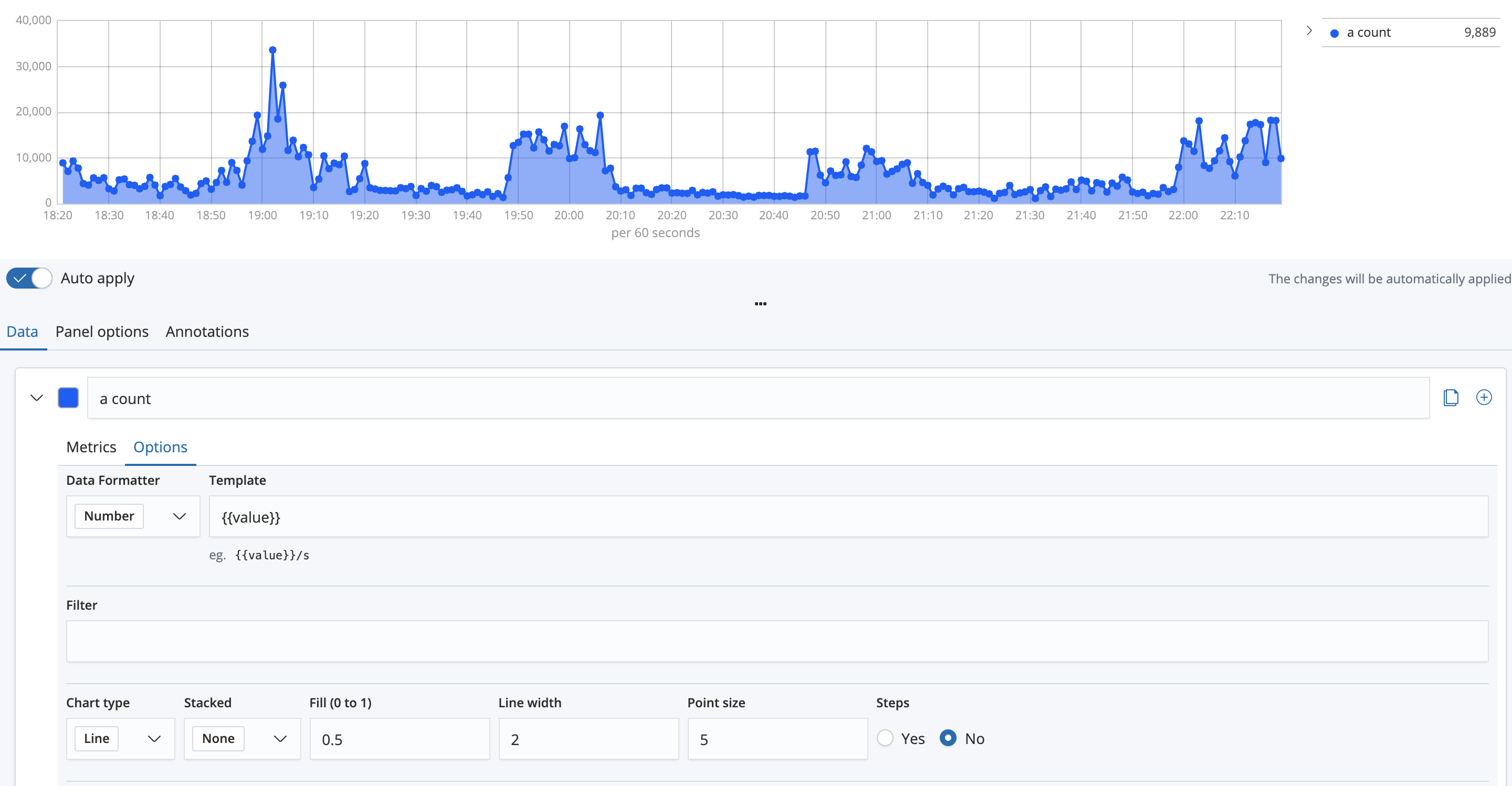This screenshot has height=786, width=1512.
Task: Select Yes for Steps
Action: 885,738
